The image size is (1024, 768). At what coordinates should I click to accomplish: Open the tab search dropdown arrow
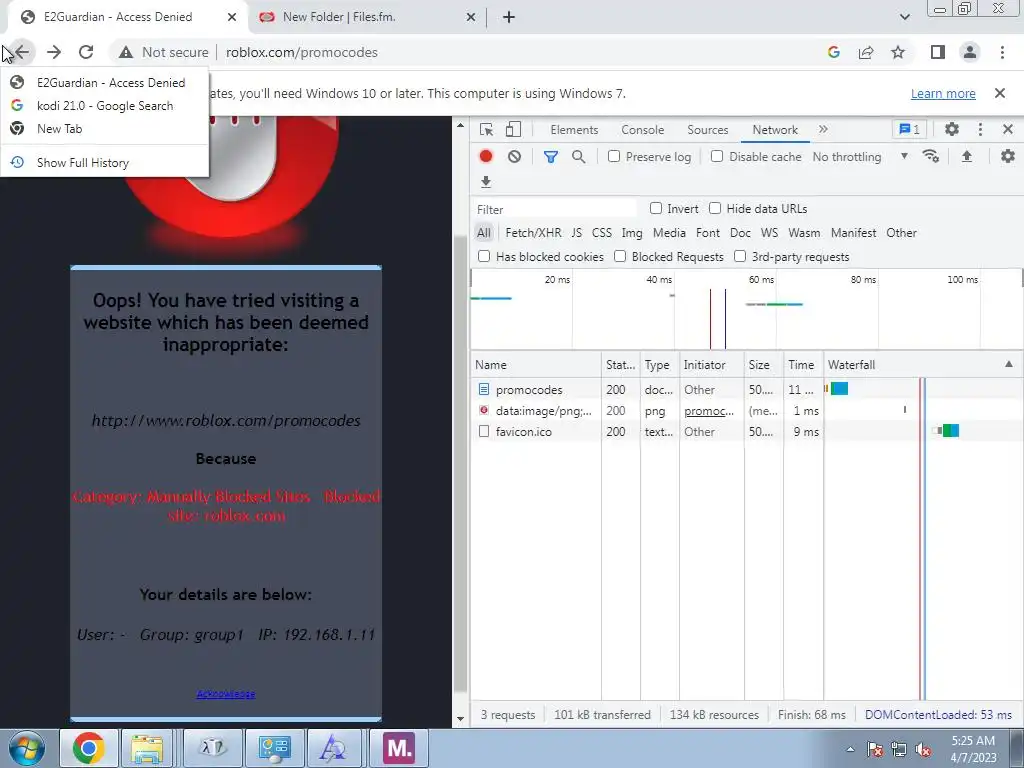click(904, 17)
